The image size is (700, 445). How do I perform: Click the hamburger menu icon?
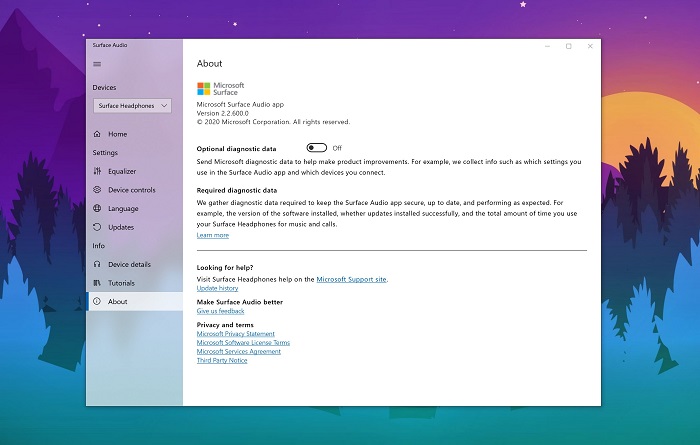point(97,64)
